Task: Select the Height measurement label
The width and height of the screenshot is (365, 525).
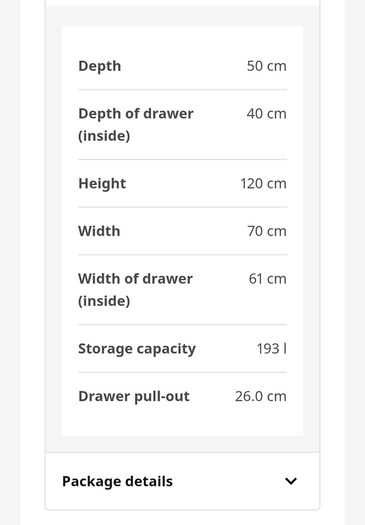Action: (102, 183)
